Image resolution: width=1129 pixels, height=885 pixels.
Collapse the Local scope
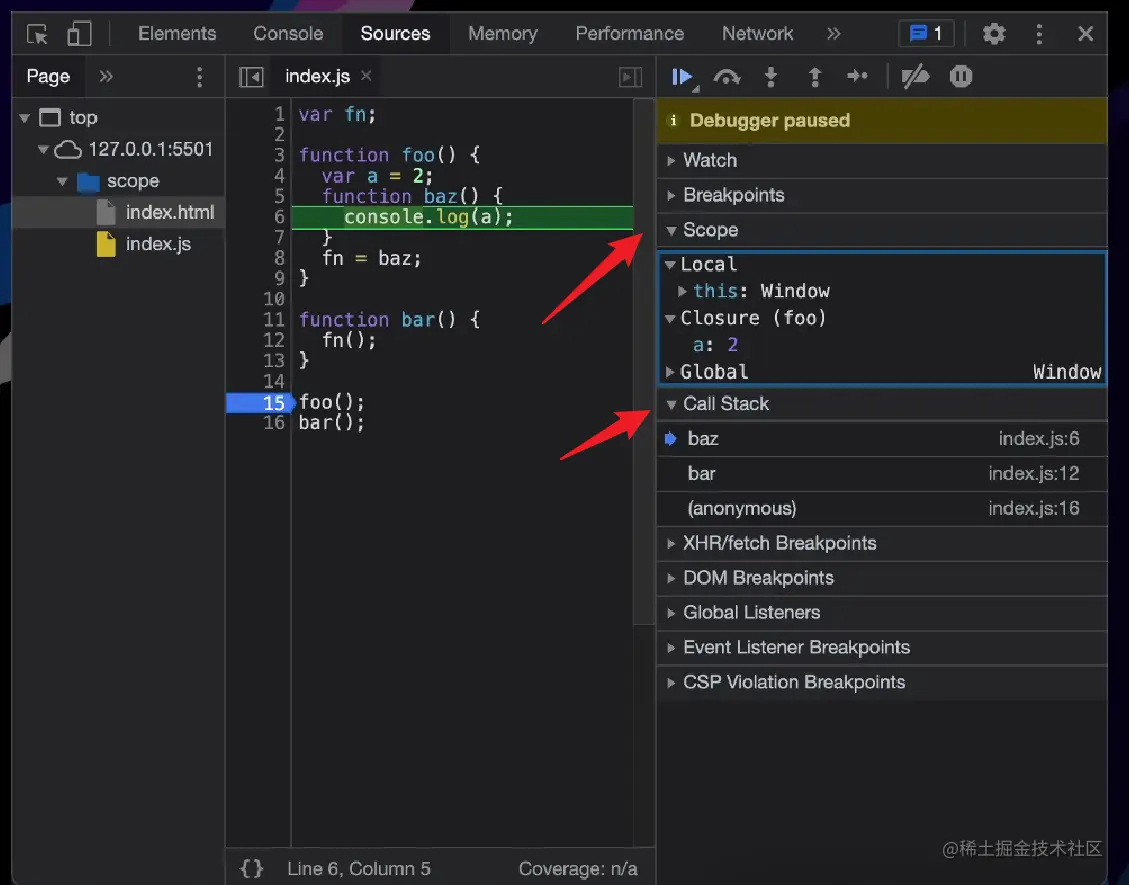pos(670,264)
